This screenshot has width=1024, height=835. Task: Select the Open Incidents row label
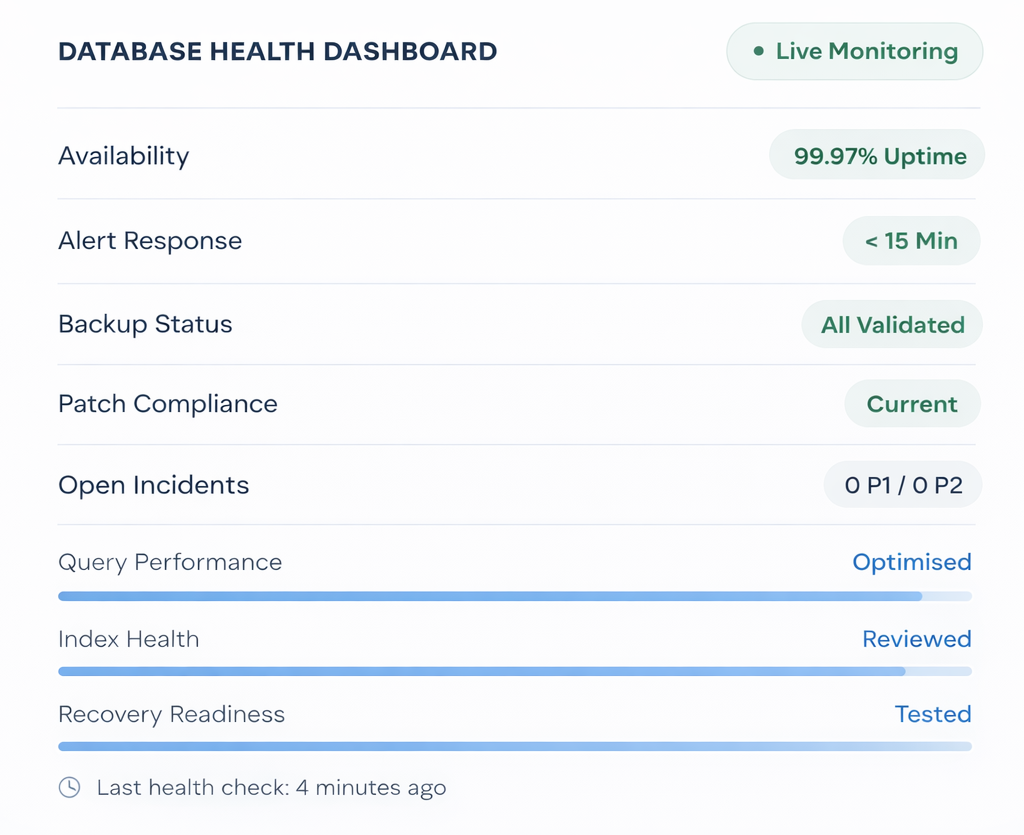pyautogui.click(x=153, y=485)
